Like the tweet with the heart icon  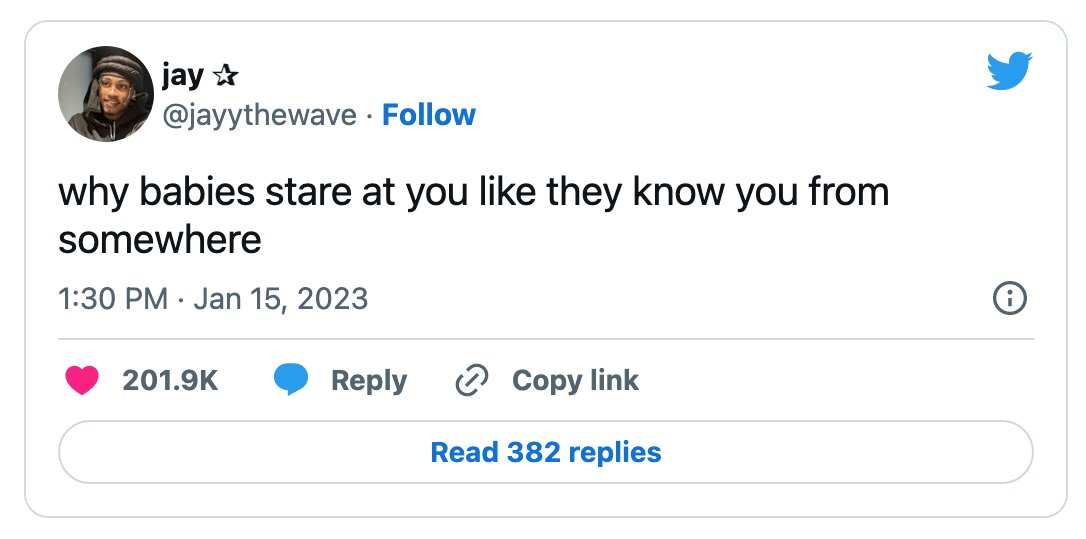coord(82,380)
